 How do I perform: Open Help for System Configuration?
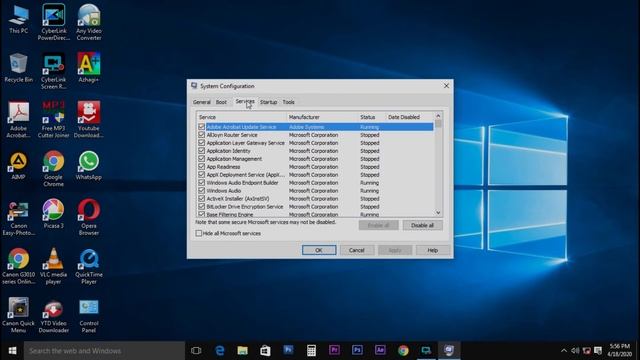(433, 250)
